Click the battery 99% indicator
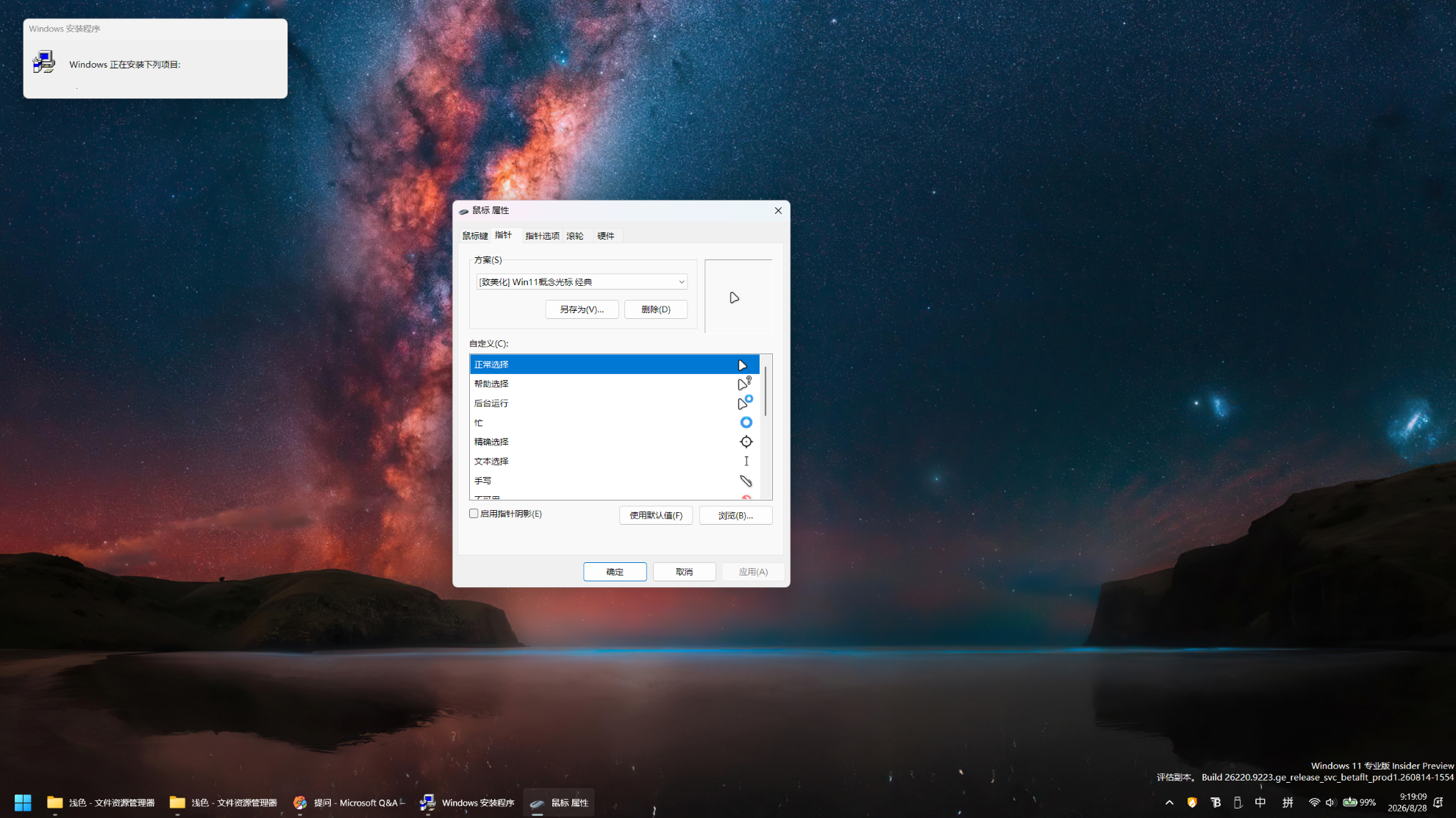This screenshot has width=1456, height=818. (x=1359, y=803)
